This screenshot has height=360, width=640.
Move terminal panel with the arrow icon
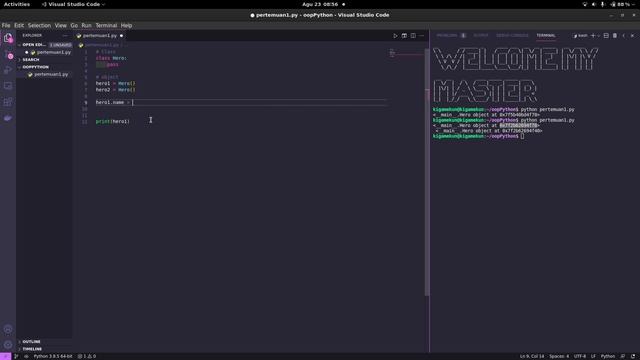624,36
